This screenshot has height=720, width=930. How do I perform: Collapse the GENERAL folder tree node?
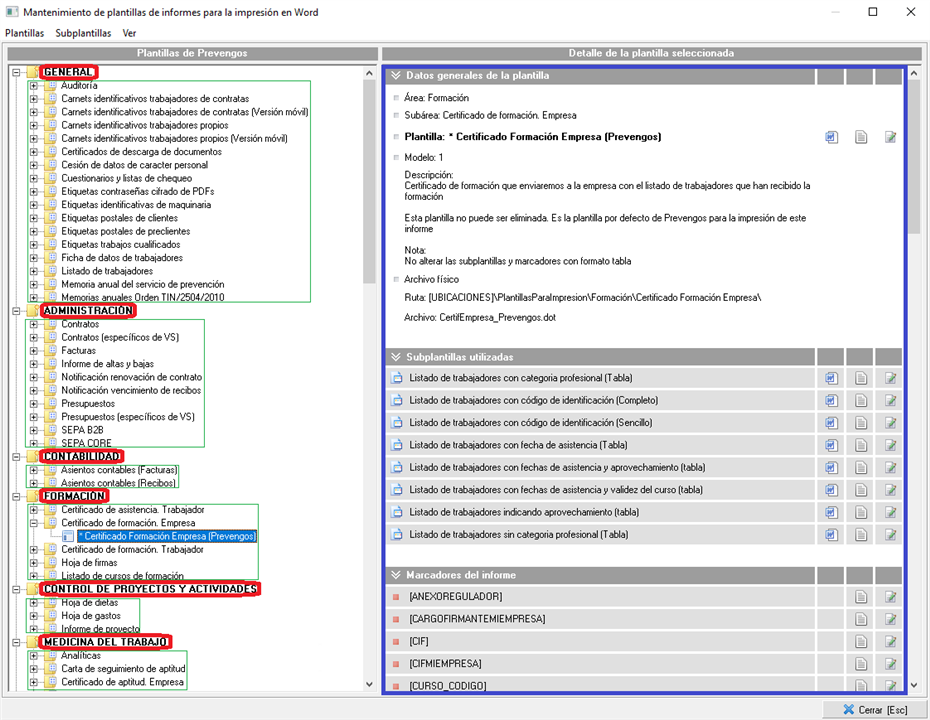click(17, 72)
